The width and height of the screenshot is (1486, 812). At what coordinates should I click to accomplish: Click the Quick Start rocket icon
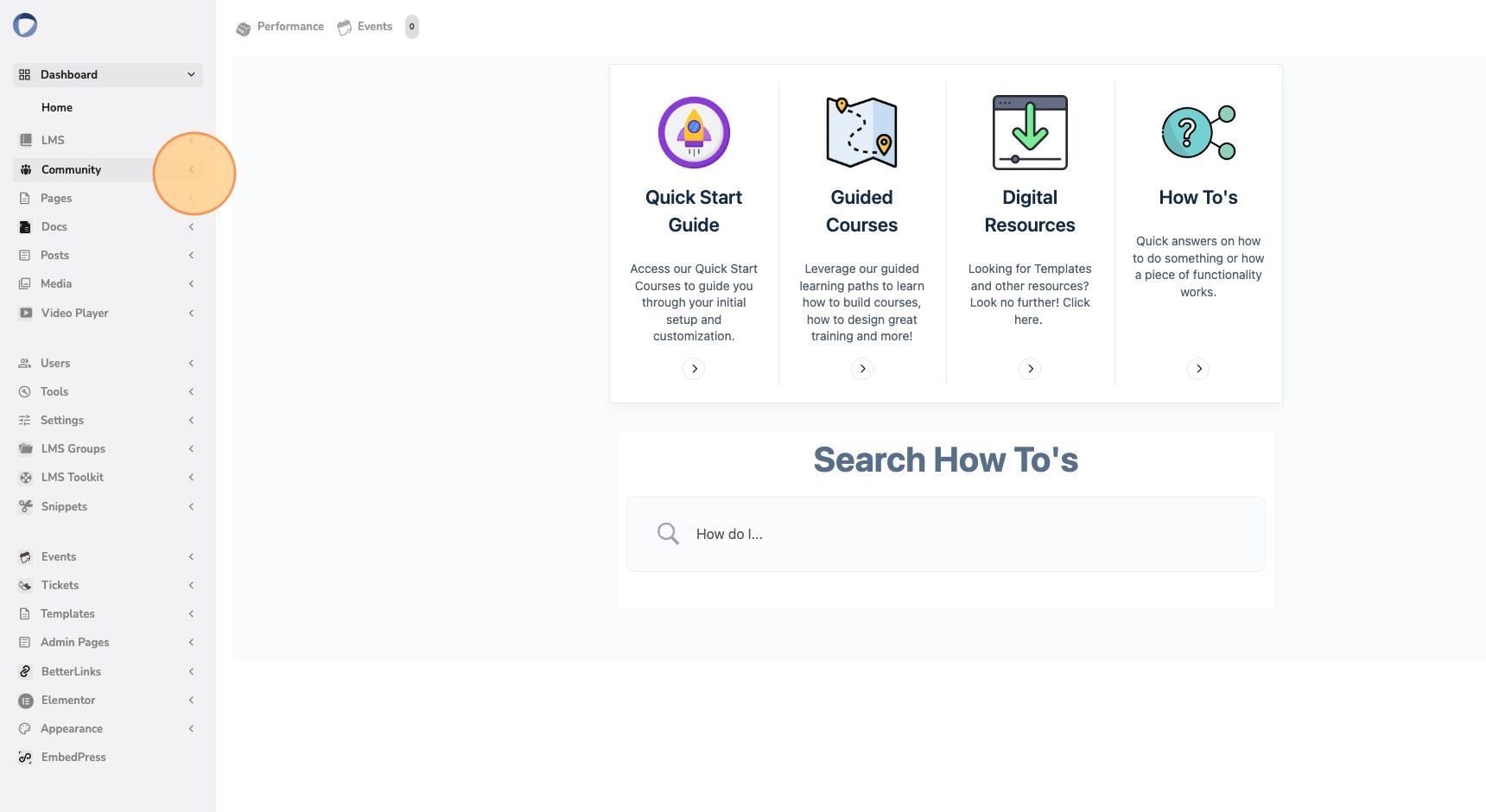pyautogui.click(x=694, y=132)
